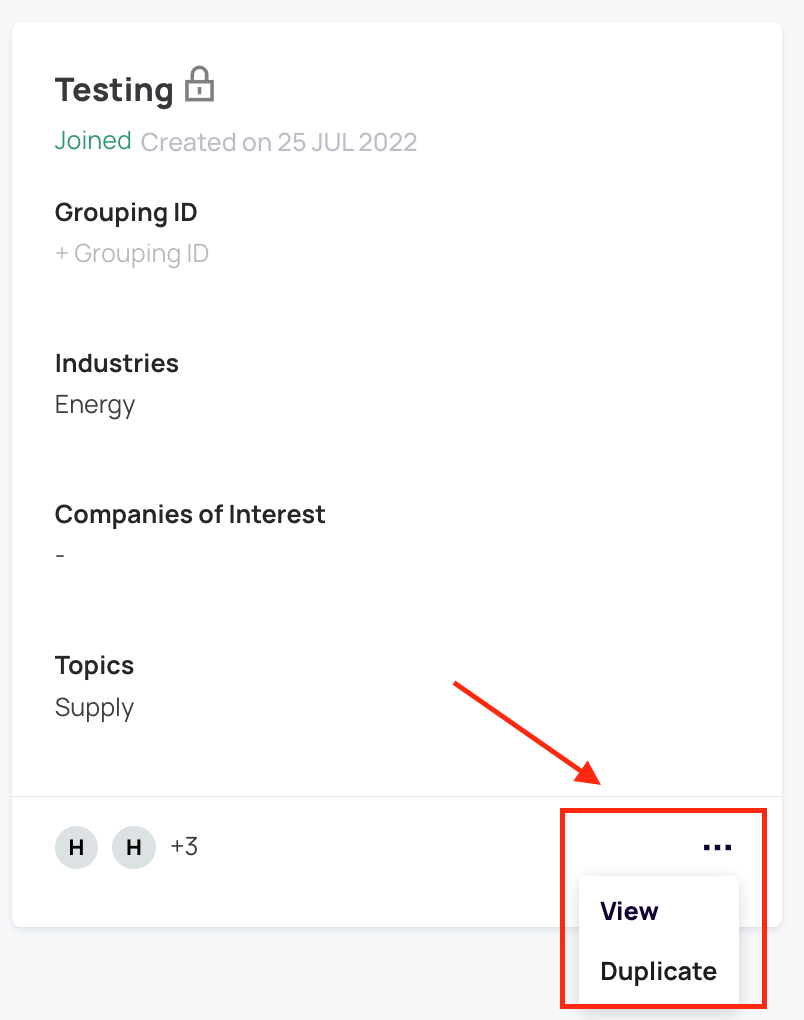Select the Energy industry value
Viewport: 804px width, 1020px height.
pos(95,405)
